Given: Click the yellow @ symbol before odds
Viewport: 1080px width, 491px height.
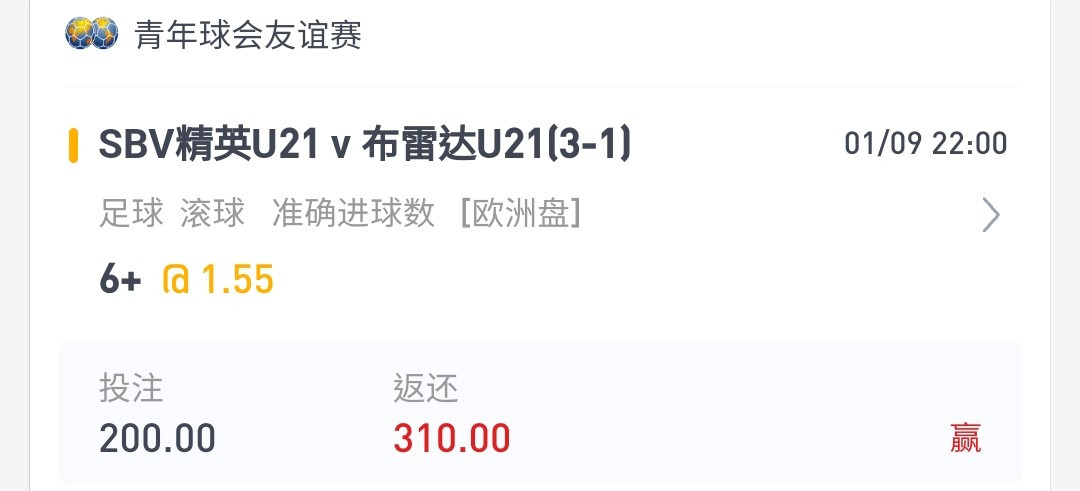Looking at the screenshot, I should pos(176,280).
